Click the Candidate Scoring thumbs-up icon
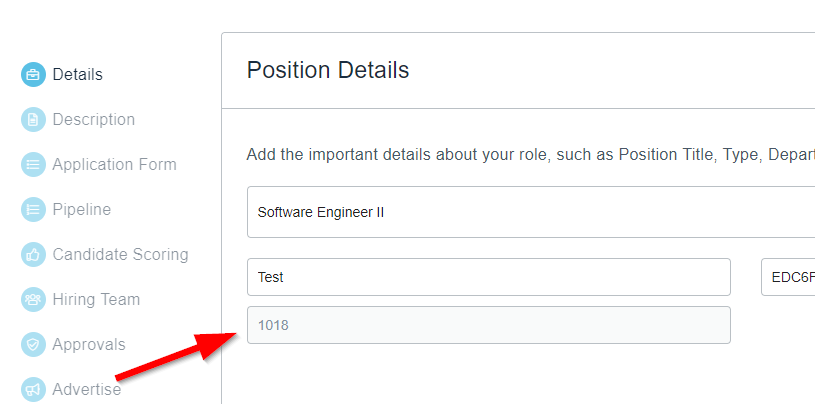Screen dimensions: 815x404 [33, 255]
